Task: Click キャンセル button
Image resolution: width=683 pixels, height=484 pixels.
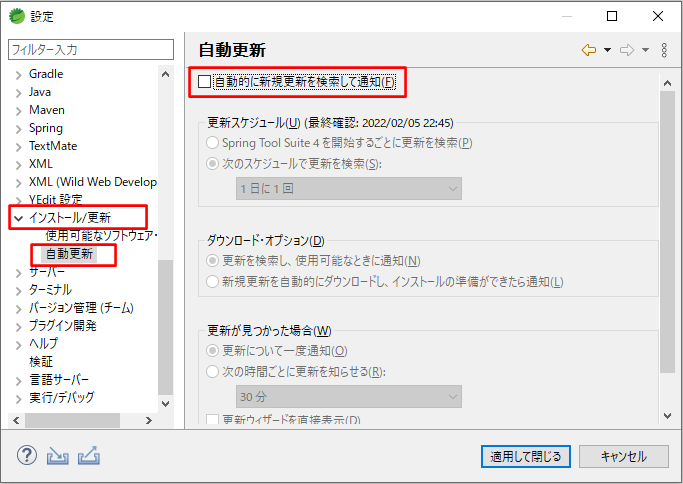Action: [624, 456]
